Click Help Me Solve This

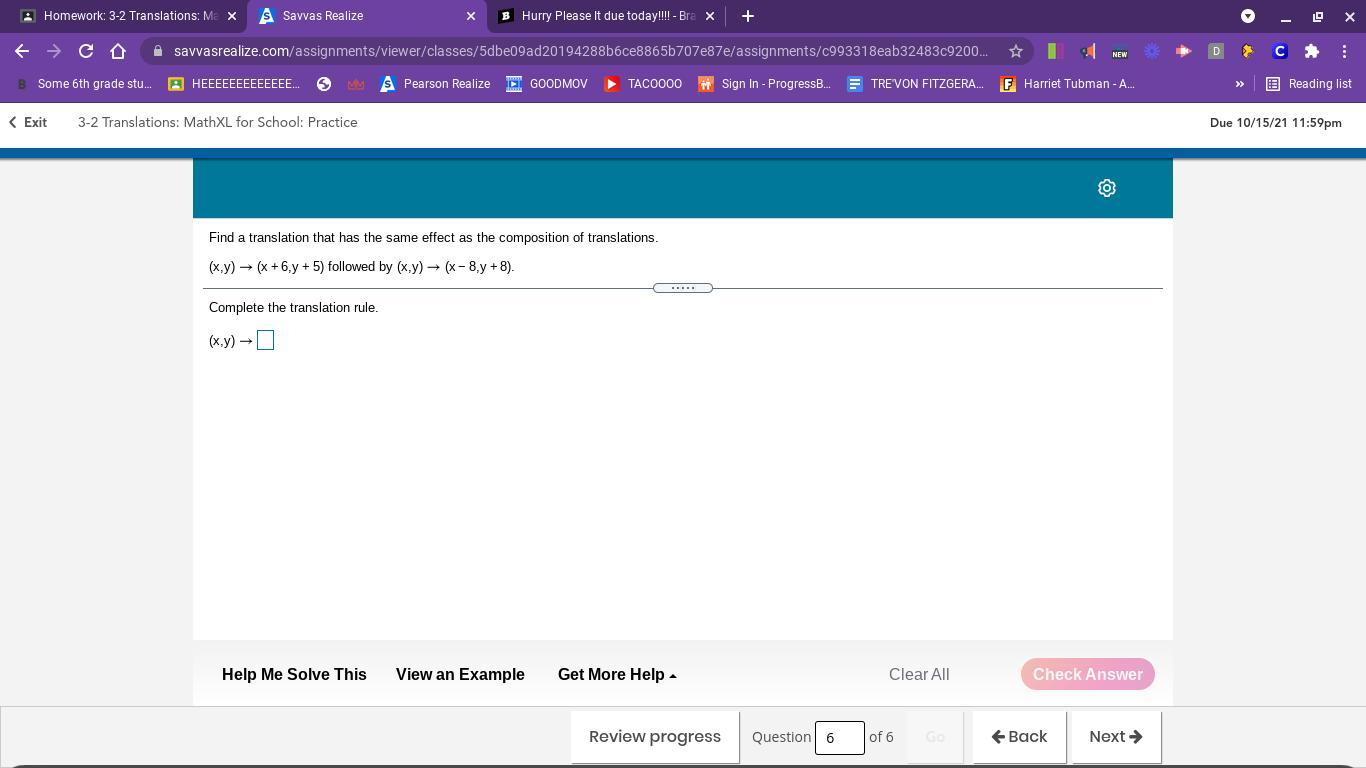(x=294, y=674)
